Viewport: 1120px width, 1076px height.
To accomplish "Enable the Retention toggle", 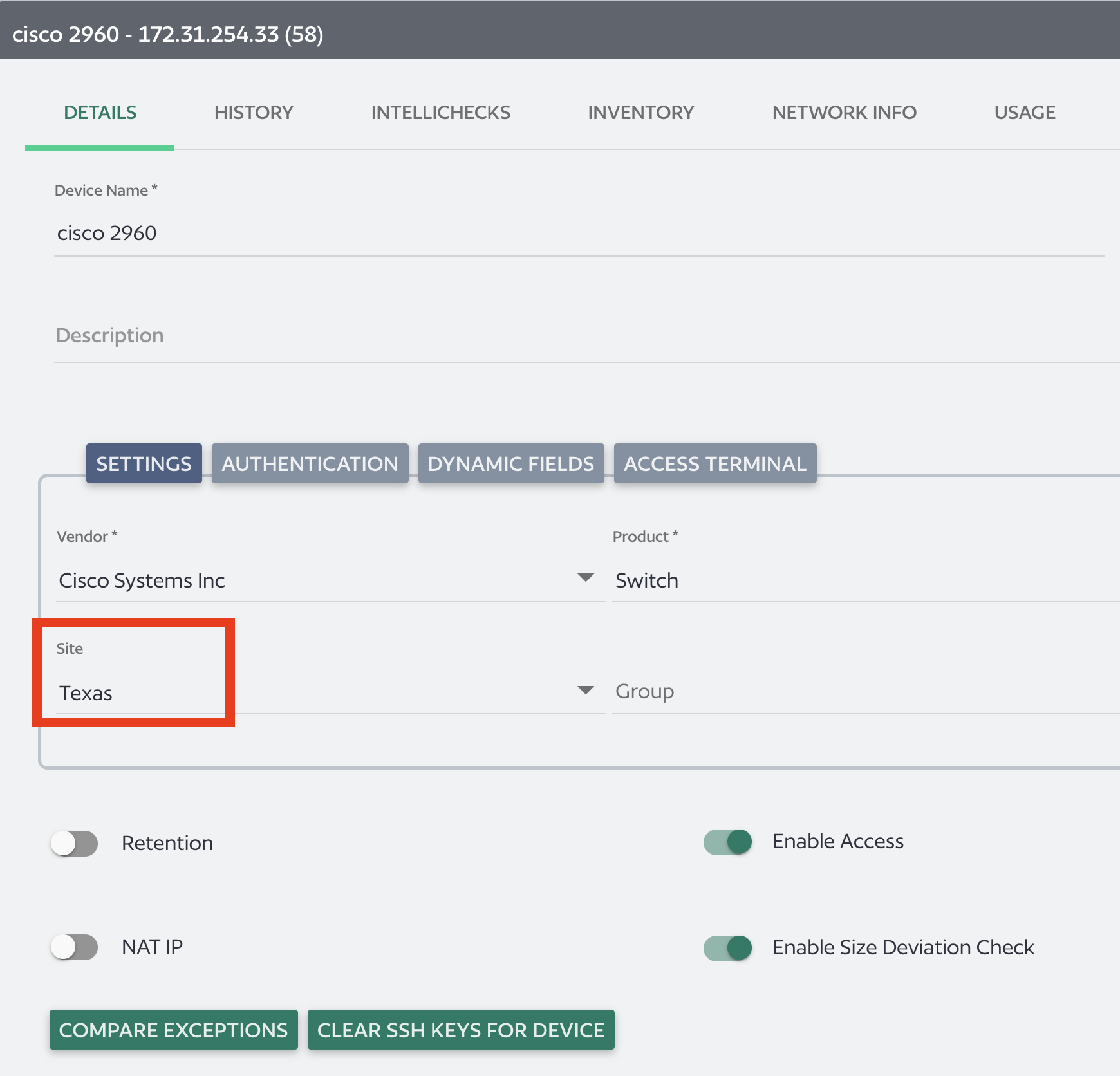I will [74, 843].
